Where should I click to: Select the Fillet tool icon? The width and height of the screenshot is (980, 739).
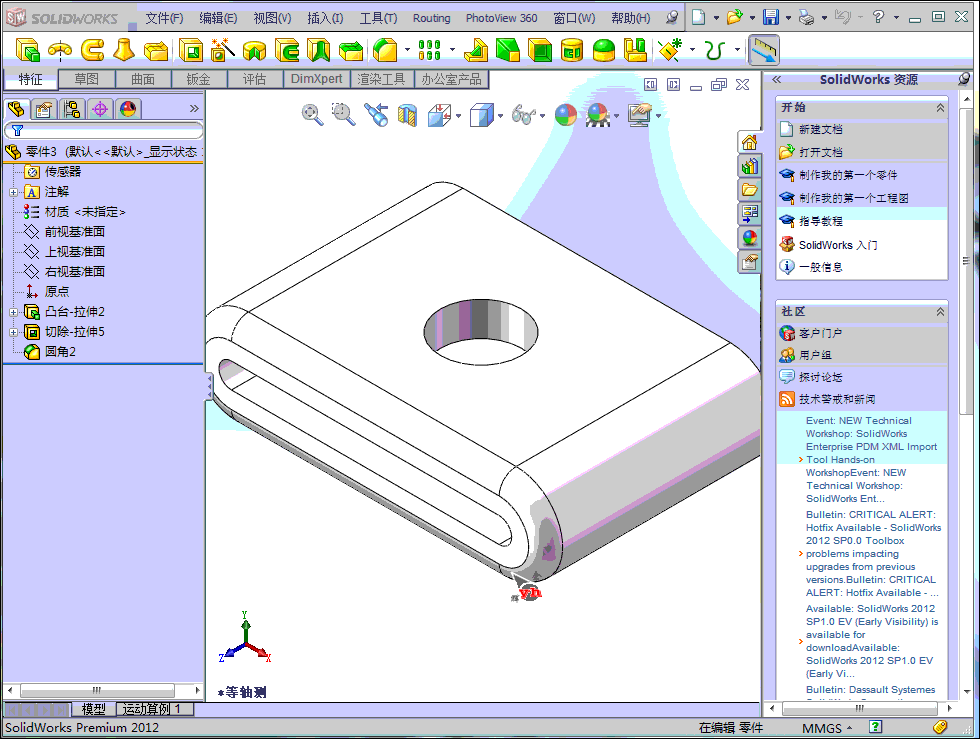pos(385,50)
